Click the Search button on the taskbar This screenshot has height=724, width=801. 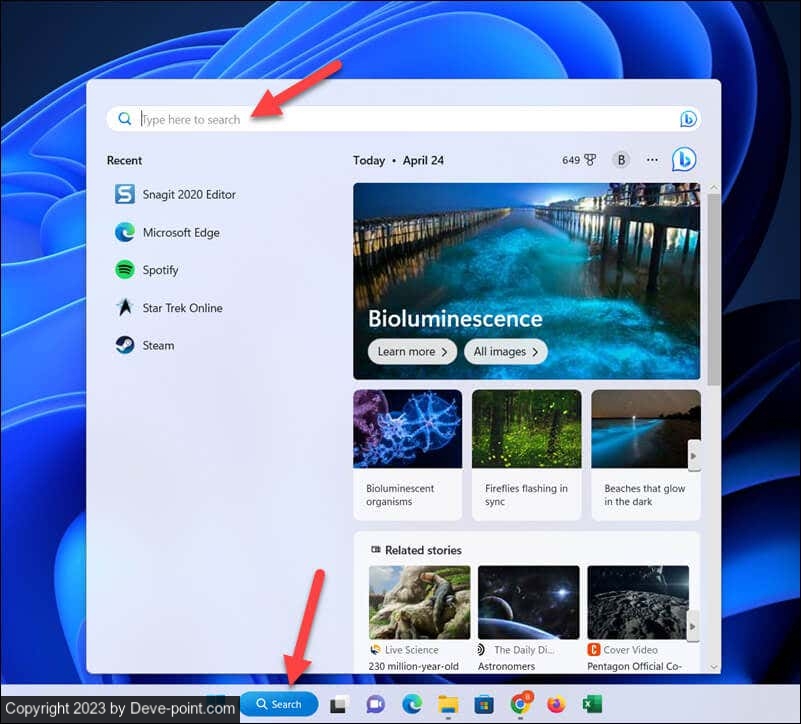[279, 704]
